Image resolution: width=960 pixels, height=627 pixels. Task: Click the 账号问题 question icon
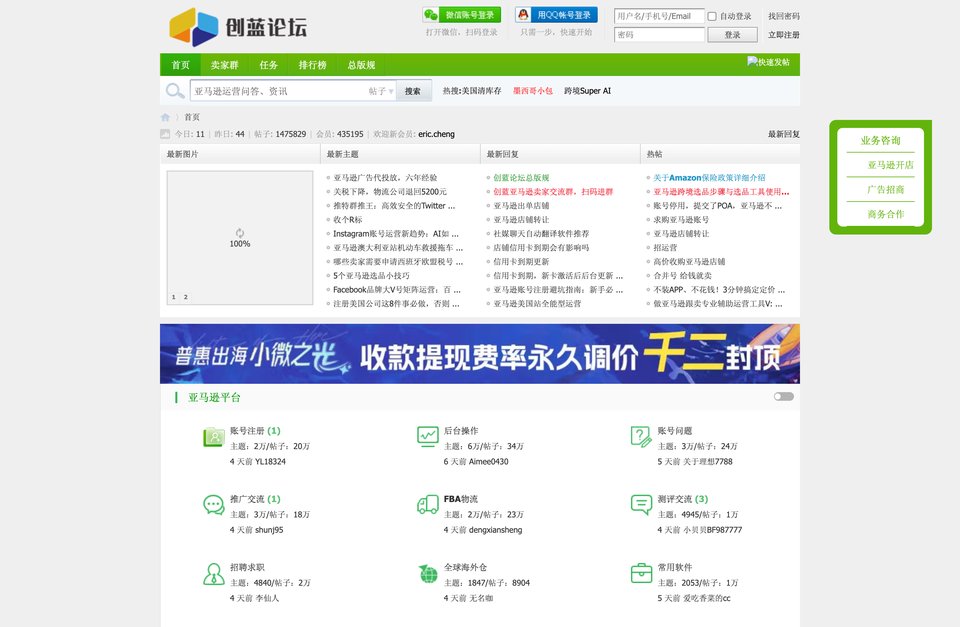pyautogui.click(x=641, y=437)
